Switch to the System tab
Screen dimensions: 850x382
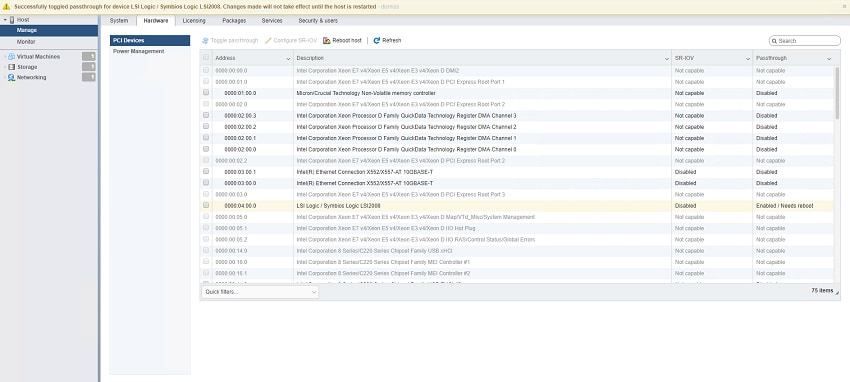[x=119, y=21]
